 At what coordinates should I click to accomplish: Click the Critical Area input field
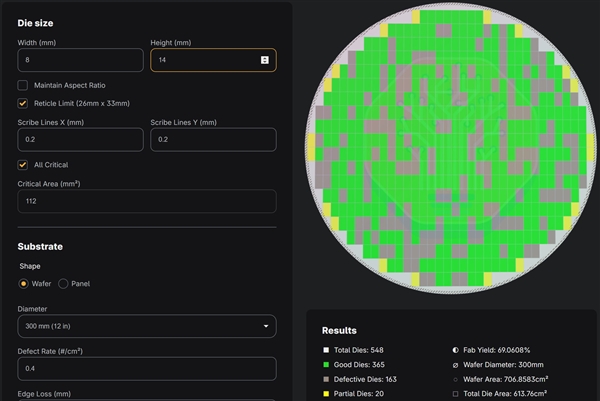click(x=147, y=201)
